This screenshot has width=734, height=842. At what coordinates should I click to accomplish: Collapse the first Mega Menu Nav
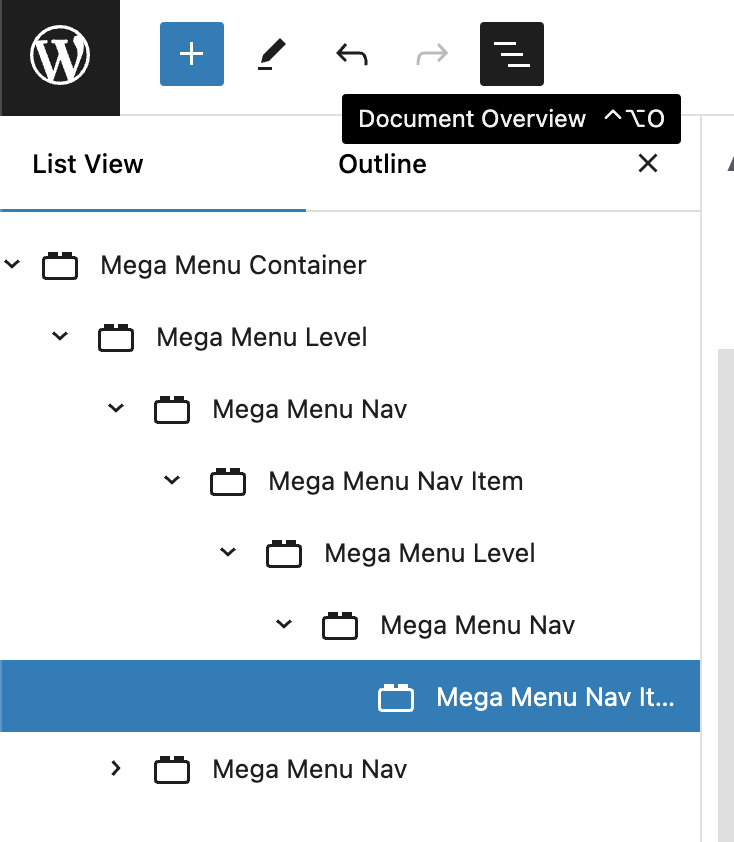tap(116, 409)
